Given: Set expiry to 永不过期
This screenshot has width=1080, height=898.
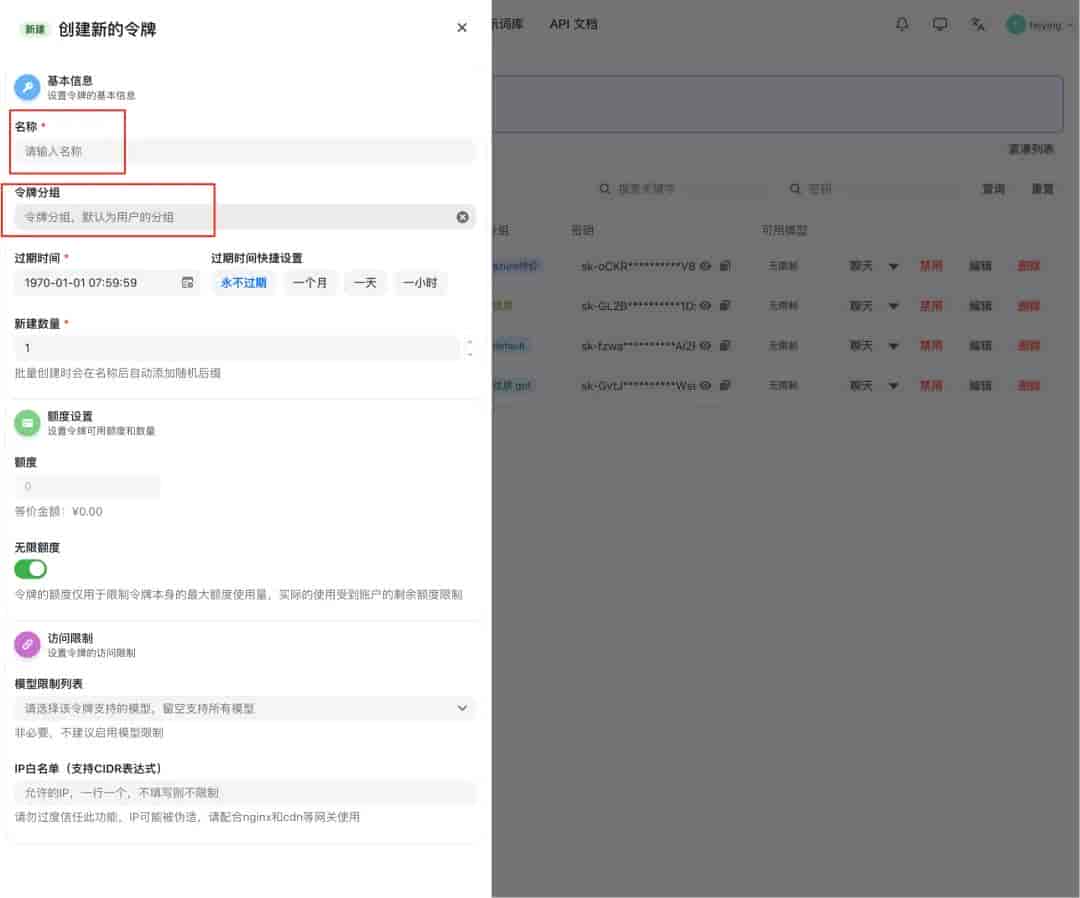Looking at the screenshot, I should [x=244, y=282].
